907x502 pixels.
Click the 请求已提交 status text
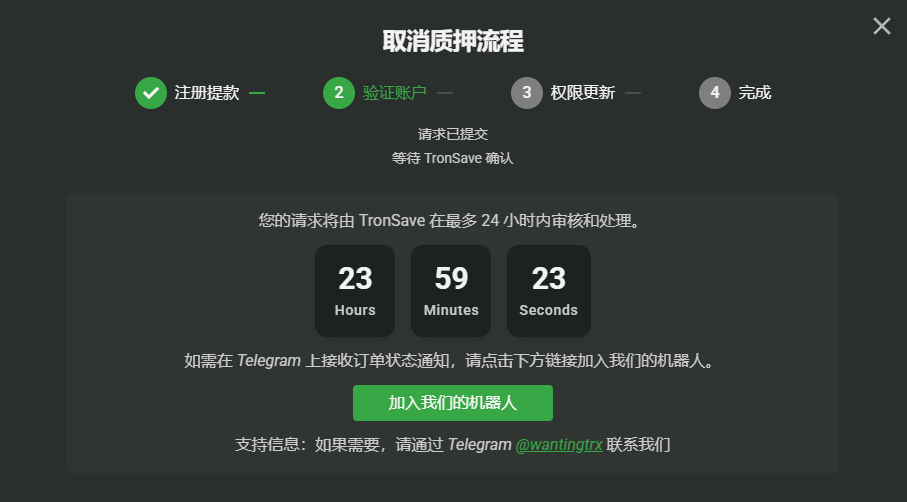tap(453, 133)
